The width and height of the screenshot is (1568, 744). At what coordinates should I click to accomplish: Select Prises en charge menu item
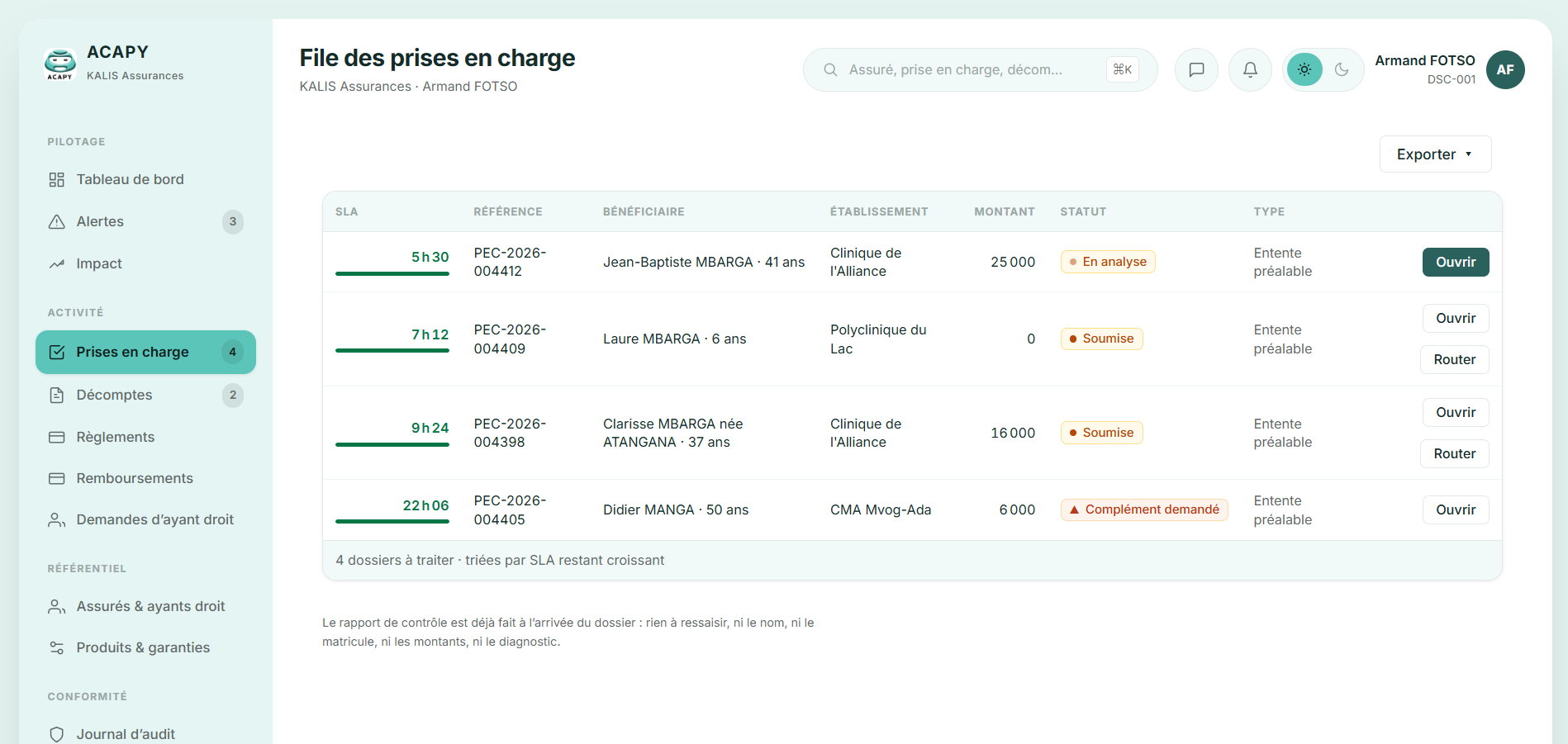pyautogui.click(x=145, y=352)
